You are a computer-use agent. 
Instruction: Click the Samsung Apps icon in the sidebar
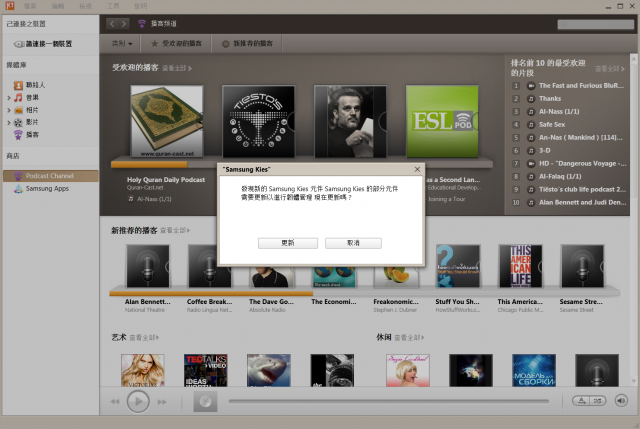(x=18, y=189)
